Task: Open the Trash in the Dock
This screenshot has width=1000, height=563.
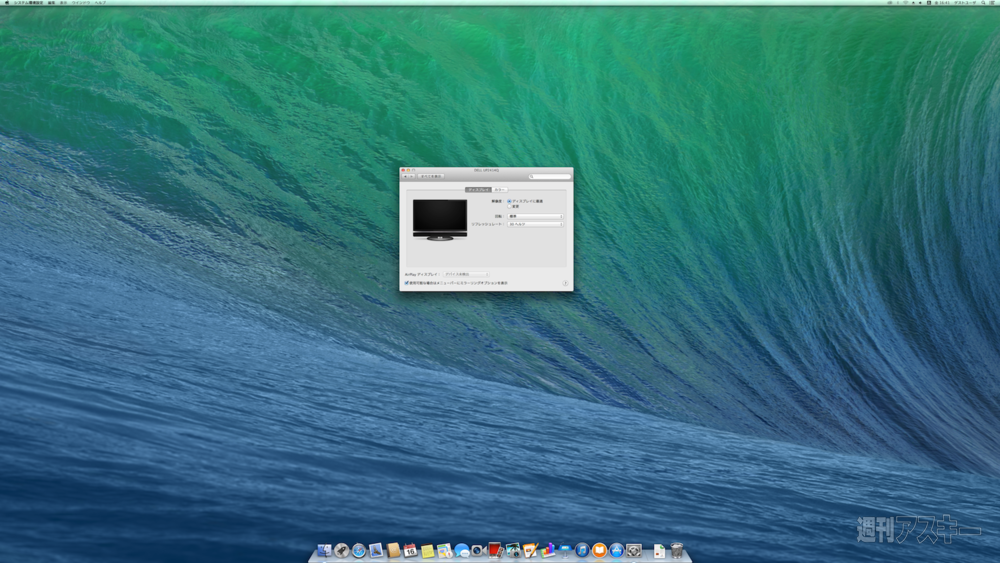Action: click(x=677, y=551)
